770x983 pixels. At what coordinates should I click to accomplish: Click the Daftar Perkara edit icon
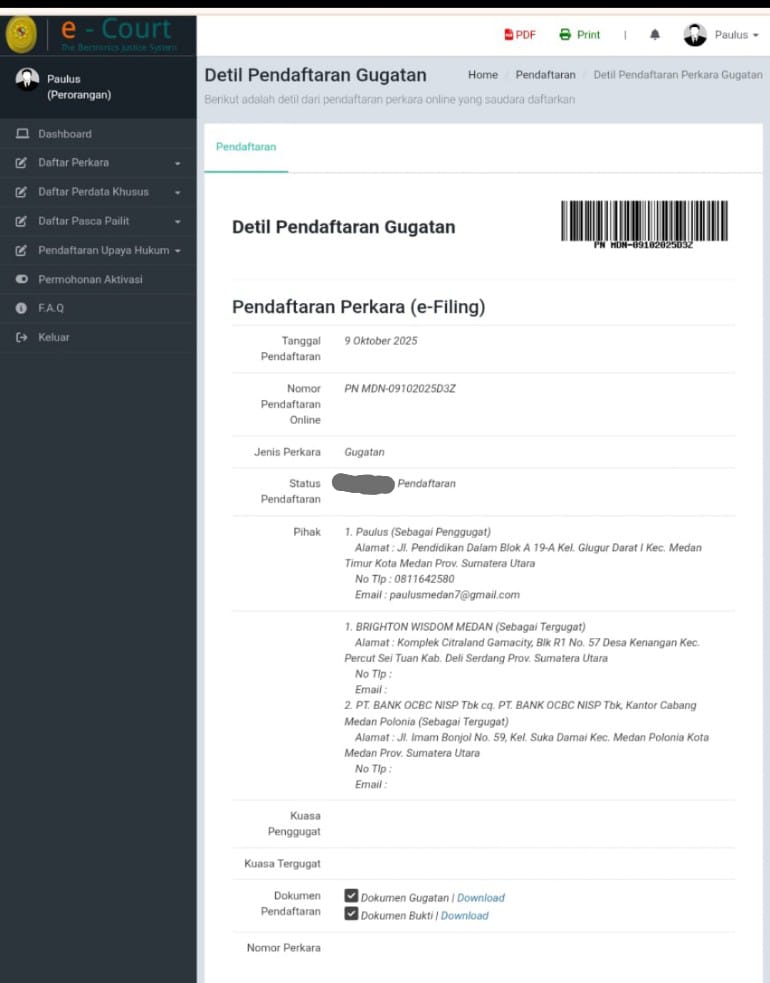click(22, 163)
